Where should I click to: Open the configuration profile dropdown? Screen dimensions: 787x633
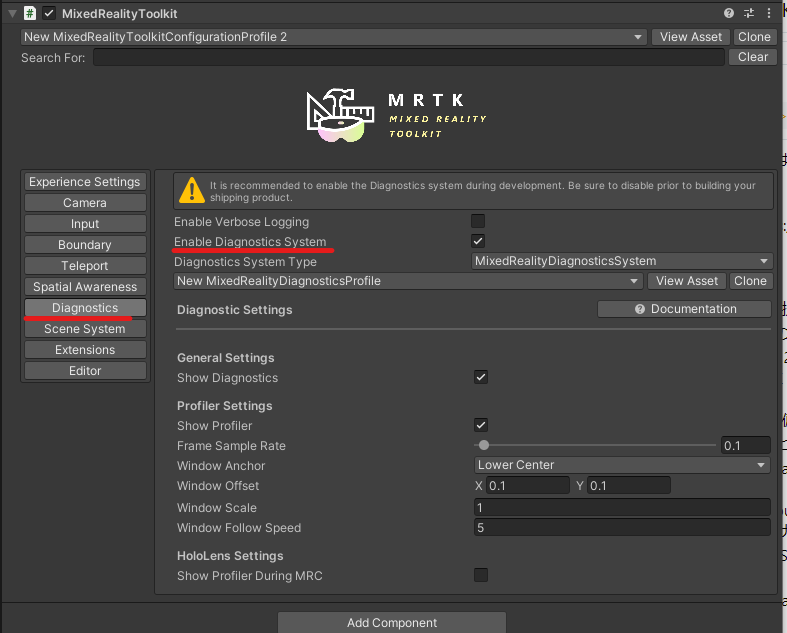[x=334, y=37]
